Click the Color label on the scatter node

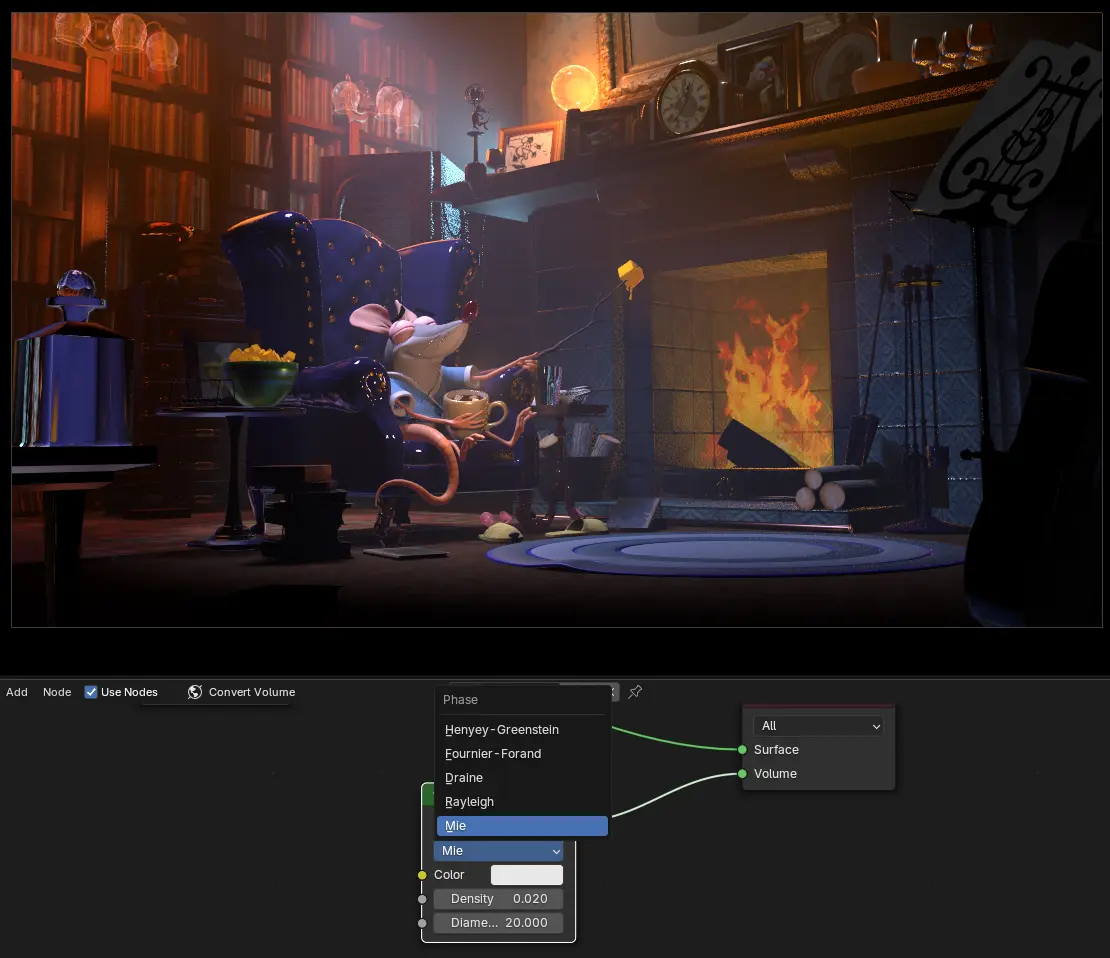click(x=449, y=874)
